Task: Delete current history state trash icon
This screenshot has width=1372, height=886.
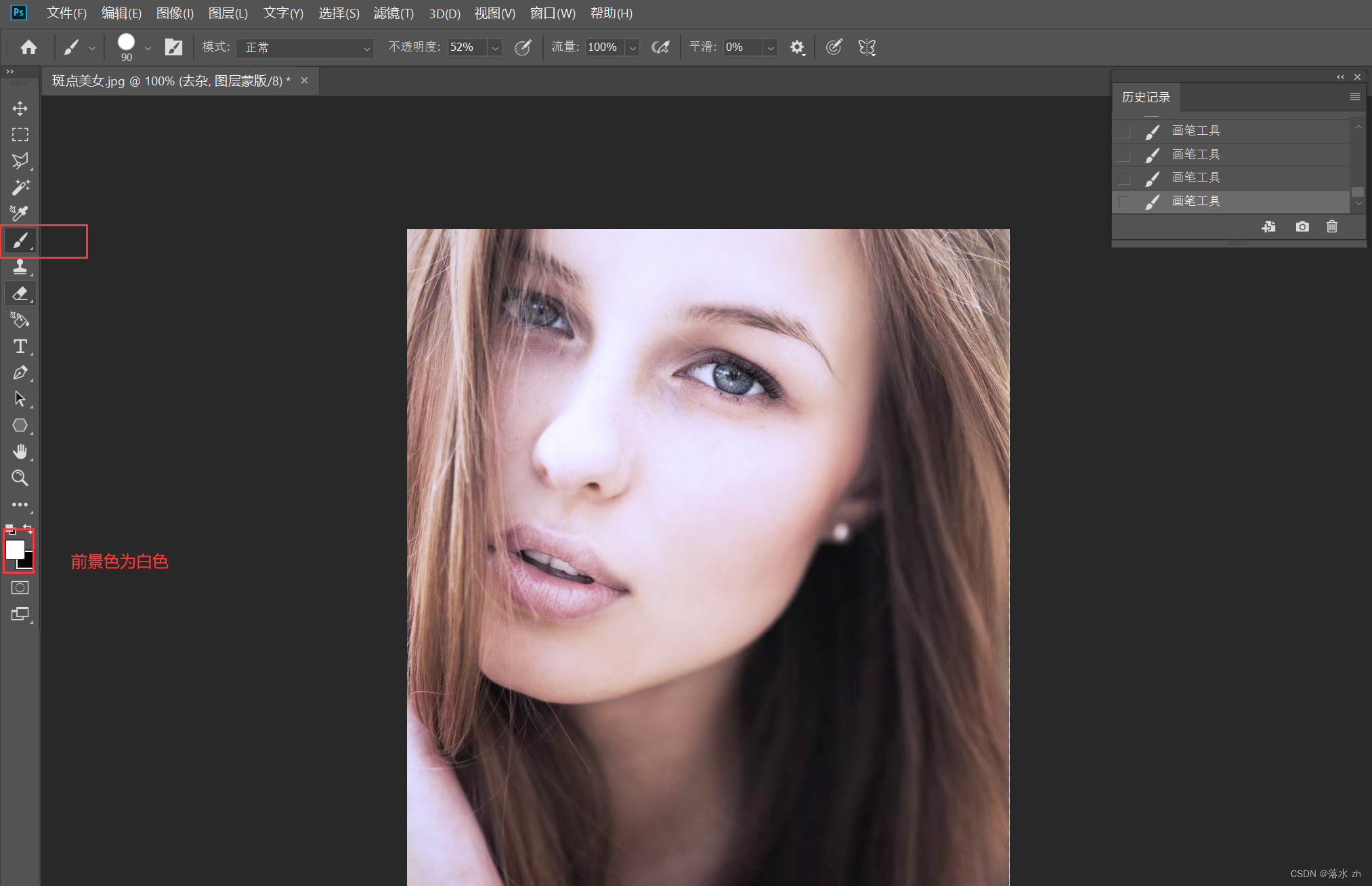Action: 1331,227
